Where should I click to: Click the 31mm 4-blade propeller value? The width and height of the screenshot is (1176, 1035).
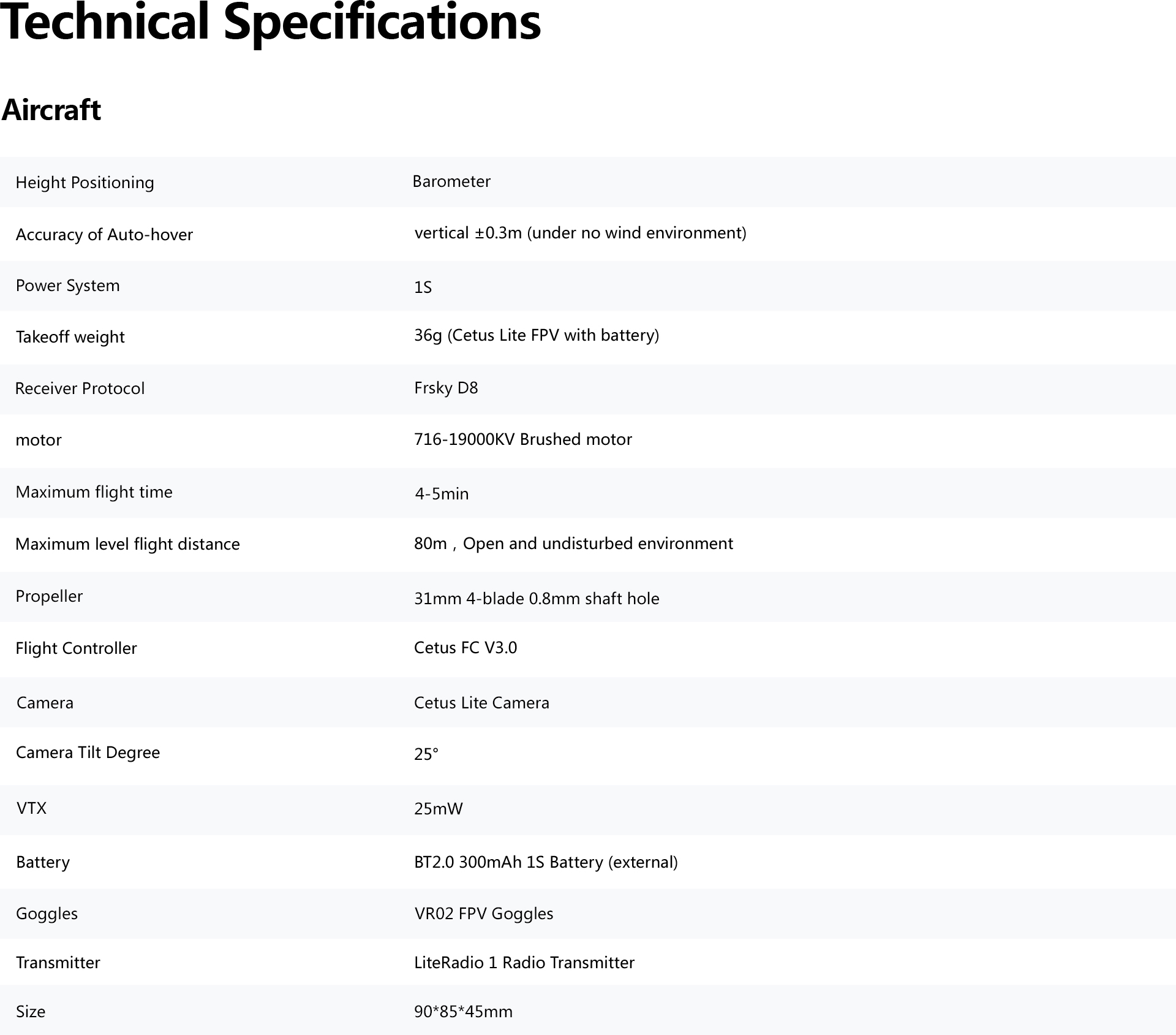(537, 599)
